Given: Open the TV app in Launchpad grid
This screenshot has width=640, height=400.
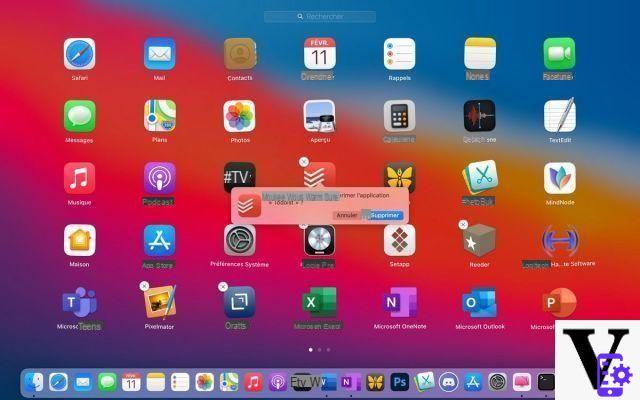Looking at the screenshot, I should [240, 178].
